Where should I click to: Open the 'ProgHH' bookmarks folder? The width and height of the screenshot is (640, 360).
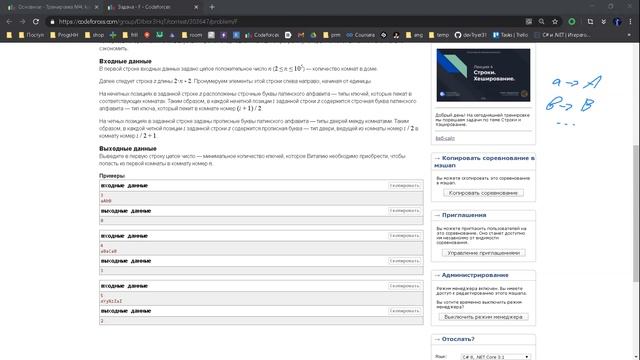[x=64, y=35]
